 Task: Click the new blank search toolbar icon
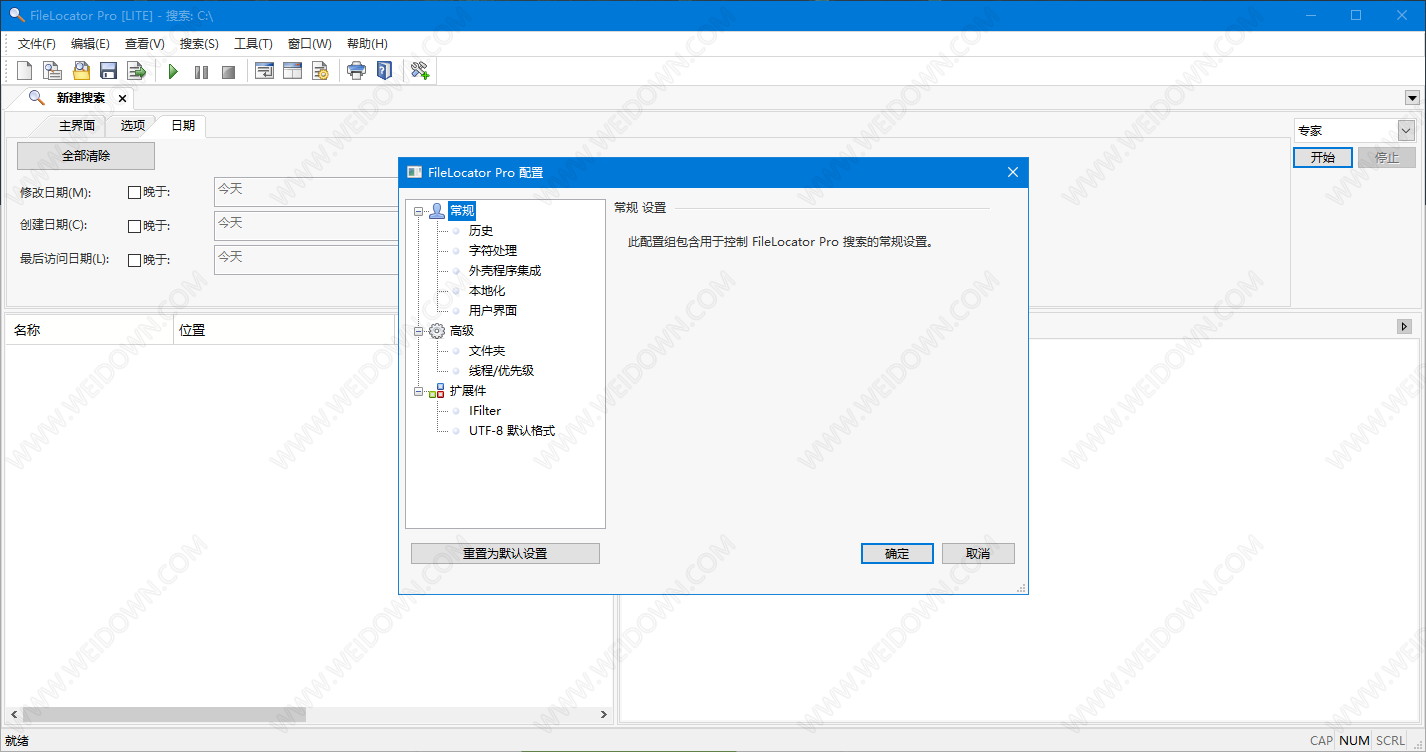click(25, 71)
